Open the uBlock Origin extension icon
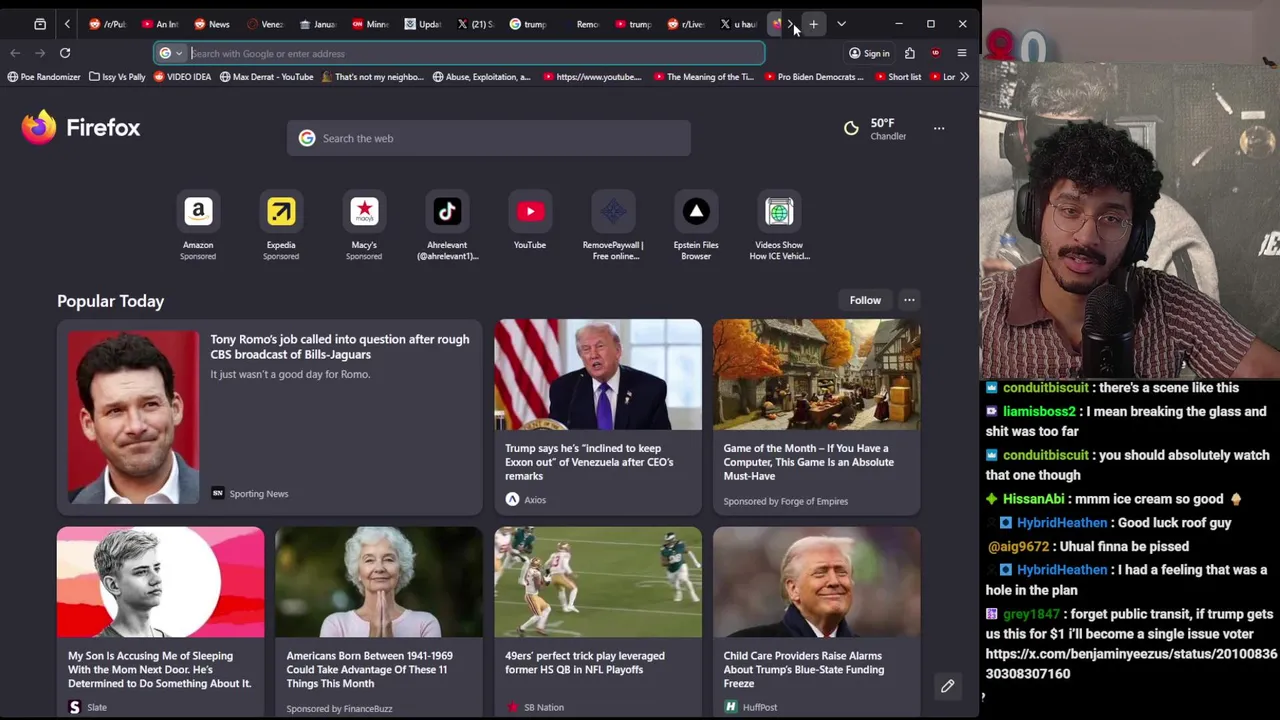 pyautogui.click(x=935, y=53)
